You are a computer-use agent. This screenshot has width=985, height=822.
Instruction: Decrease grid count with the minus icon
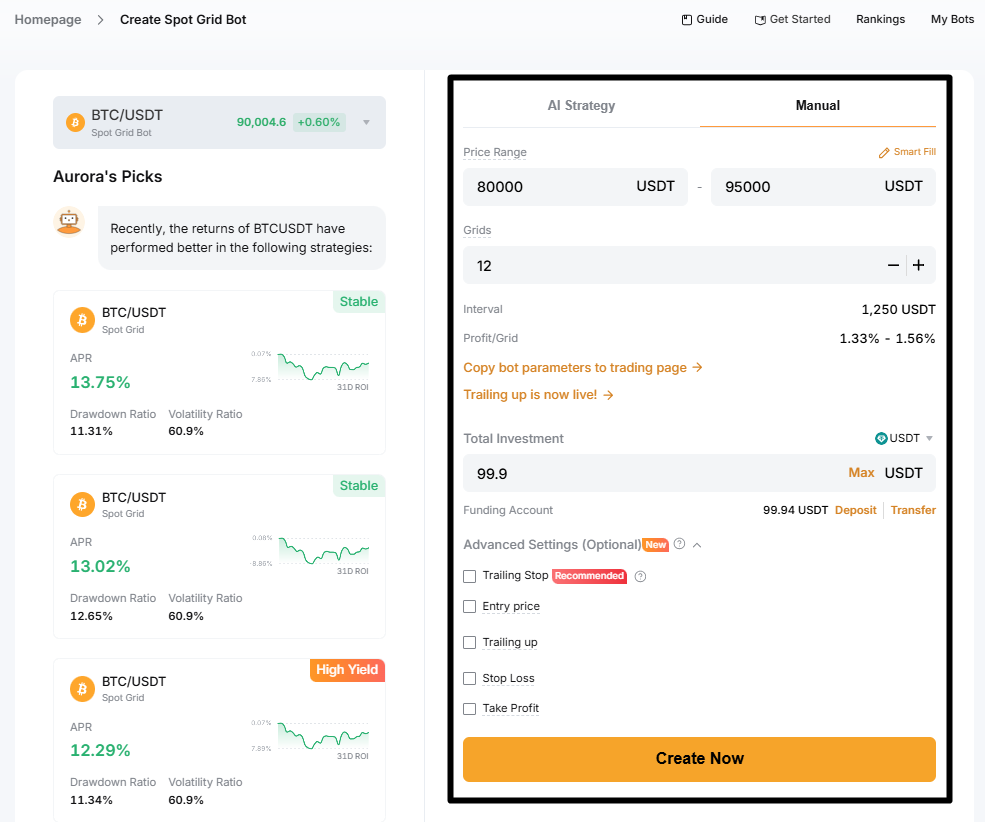893,265
